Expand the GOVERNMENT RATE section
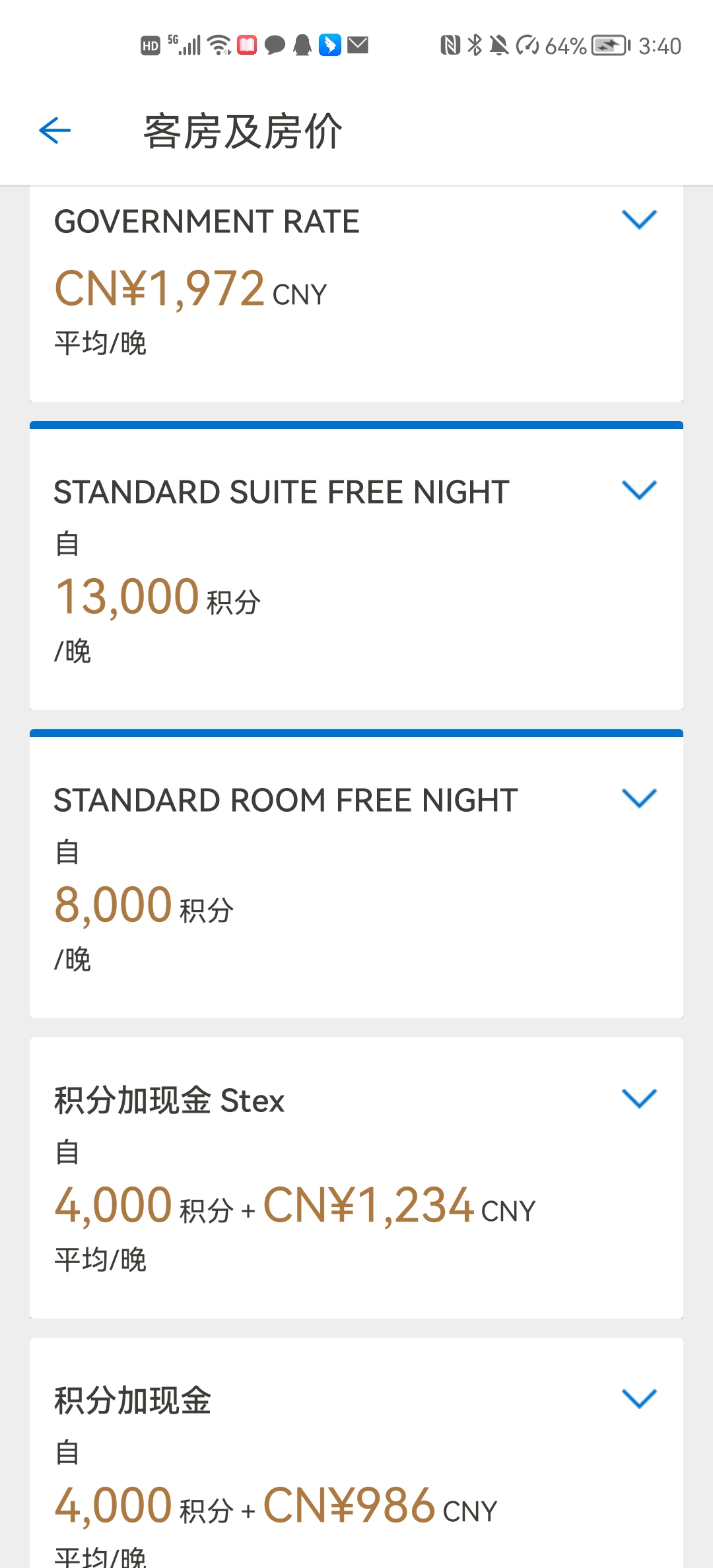Image resolution: width=713 pixels, height=1568 pixels. click(x=639, y=220)
